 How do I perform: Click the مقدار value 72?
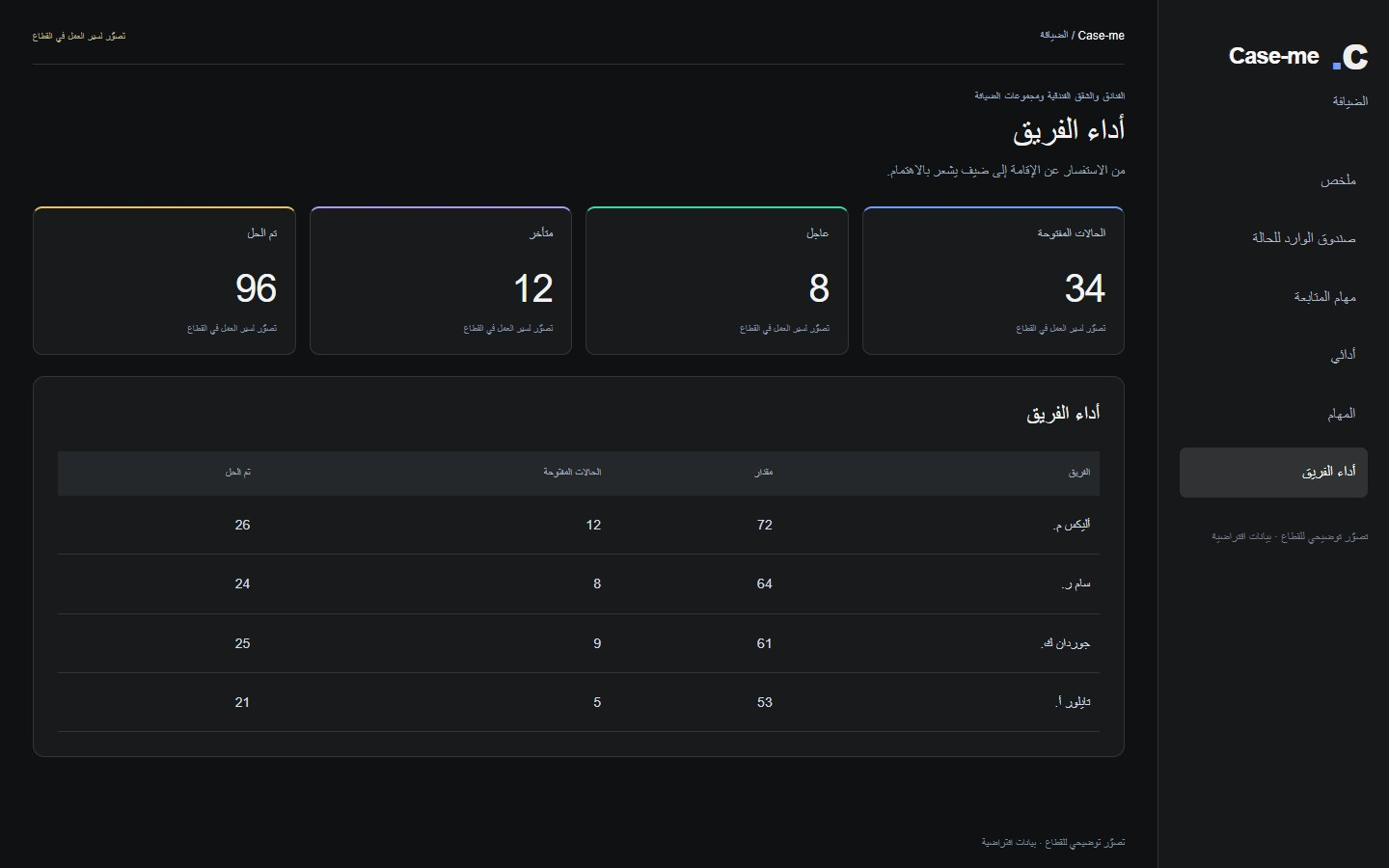[765, 526]
